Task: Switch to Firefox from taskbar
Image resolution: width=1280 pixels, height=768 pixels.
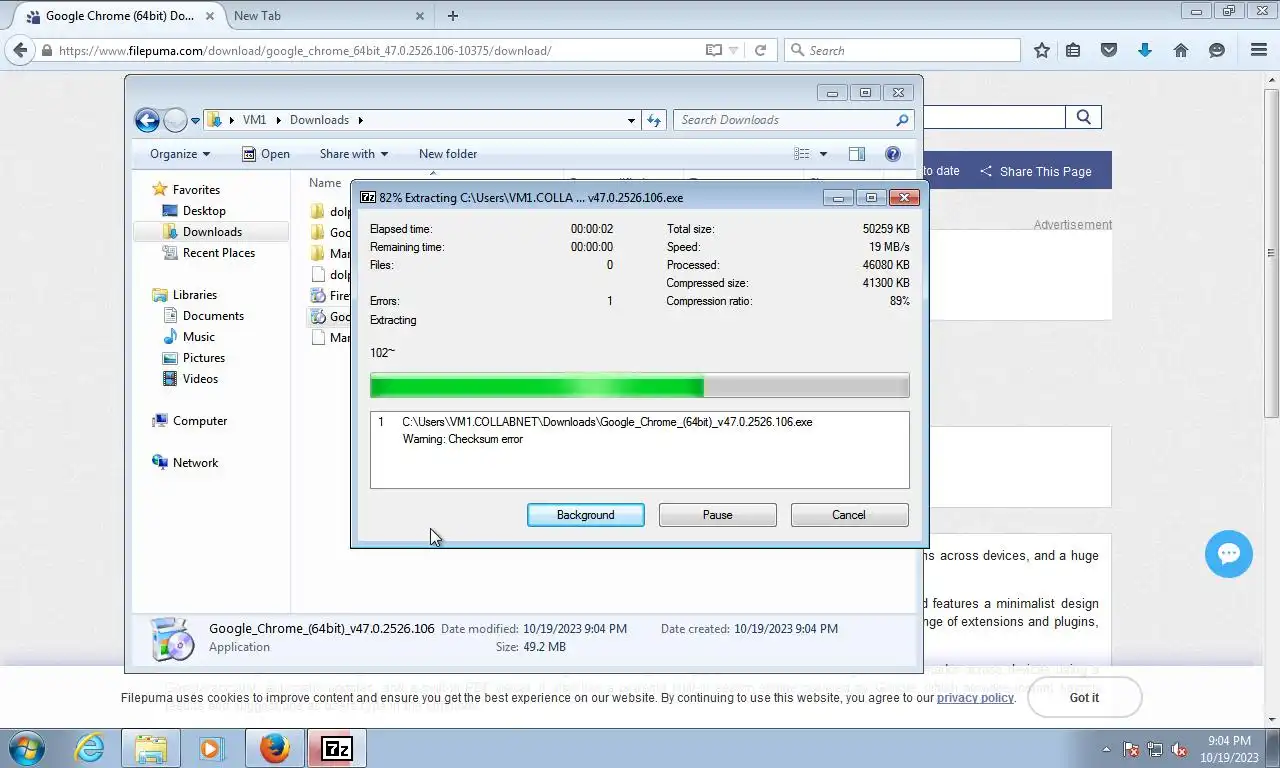Action: 274,748
